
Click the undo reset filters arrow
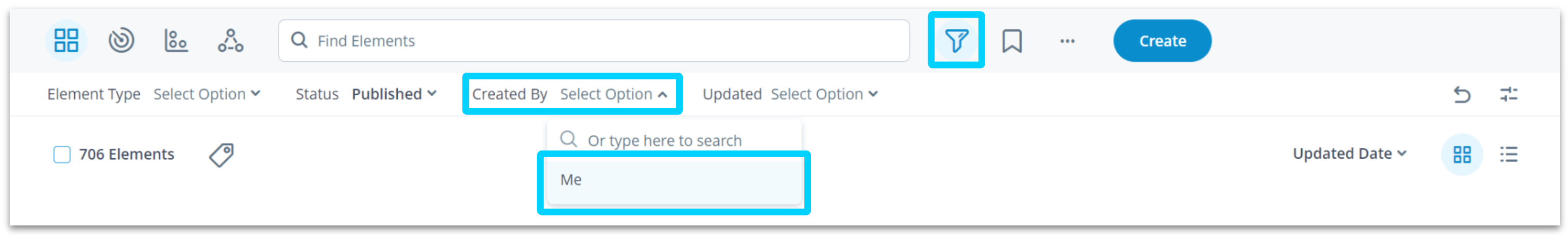click(x=1461, y=94)
